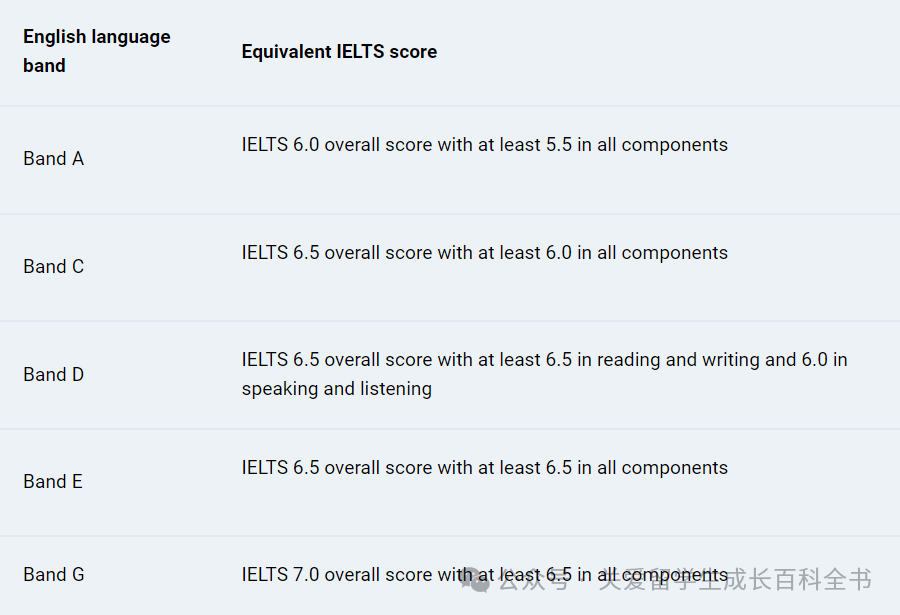Select the Band E row label
This screenshot has width=900, height=615.
click(x=53, y=481)
